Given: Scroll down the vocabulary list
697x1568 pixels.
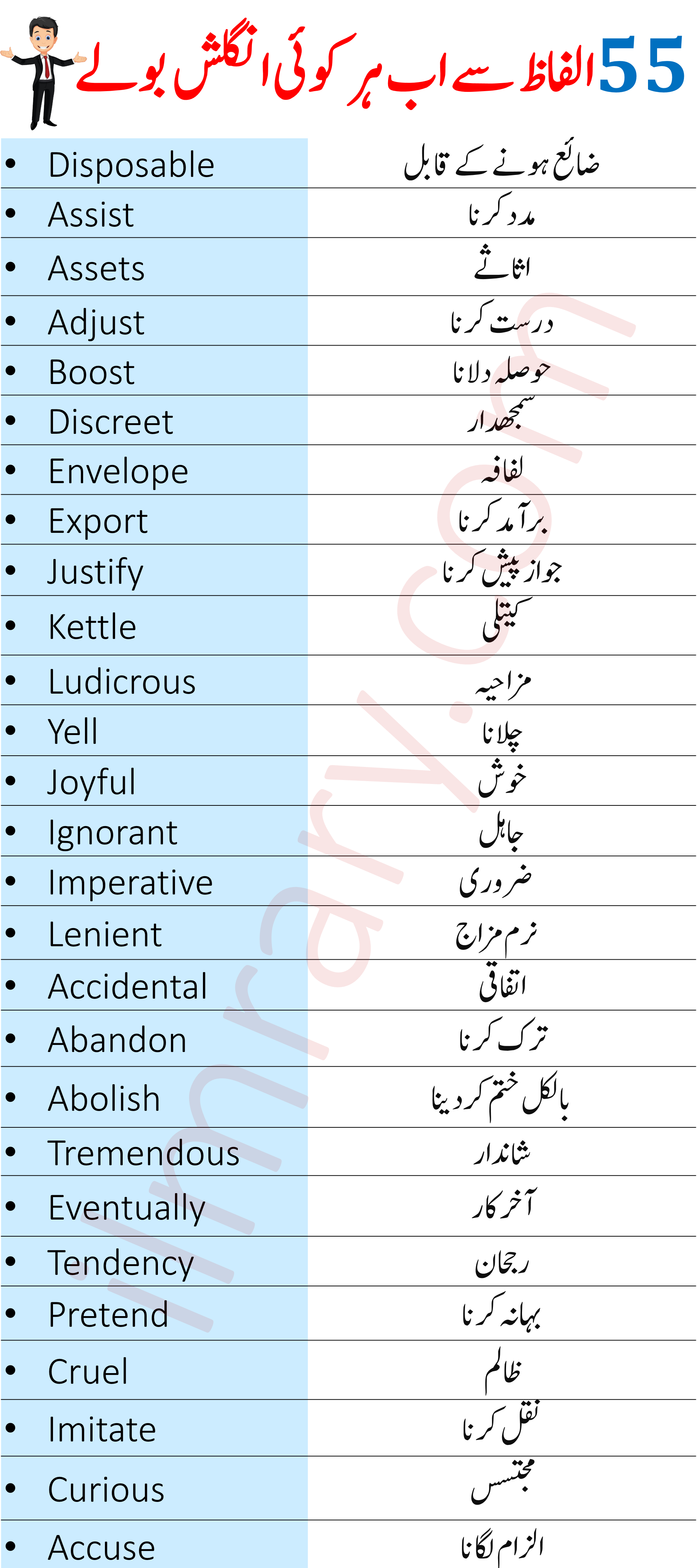Looking at the screenshot, I should [348, 1540].
